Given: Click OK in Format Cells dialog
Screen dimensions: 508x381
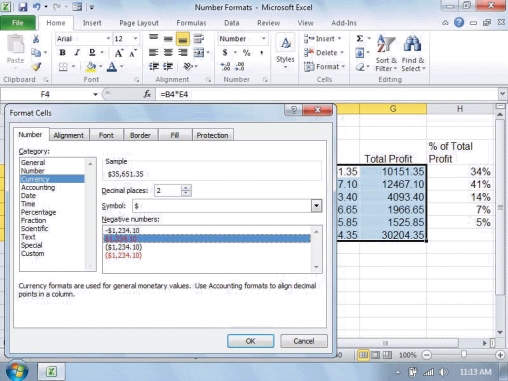Looking at the screenshot, I should coord(250,341).
